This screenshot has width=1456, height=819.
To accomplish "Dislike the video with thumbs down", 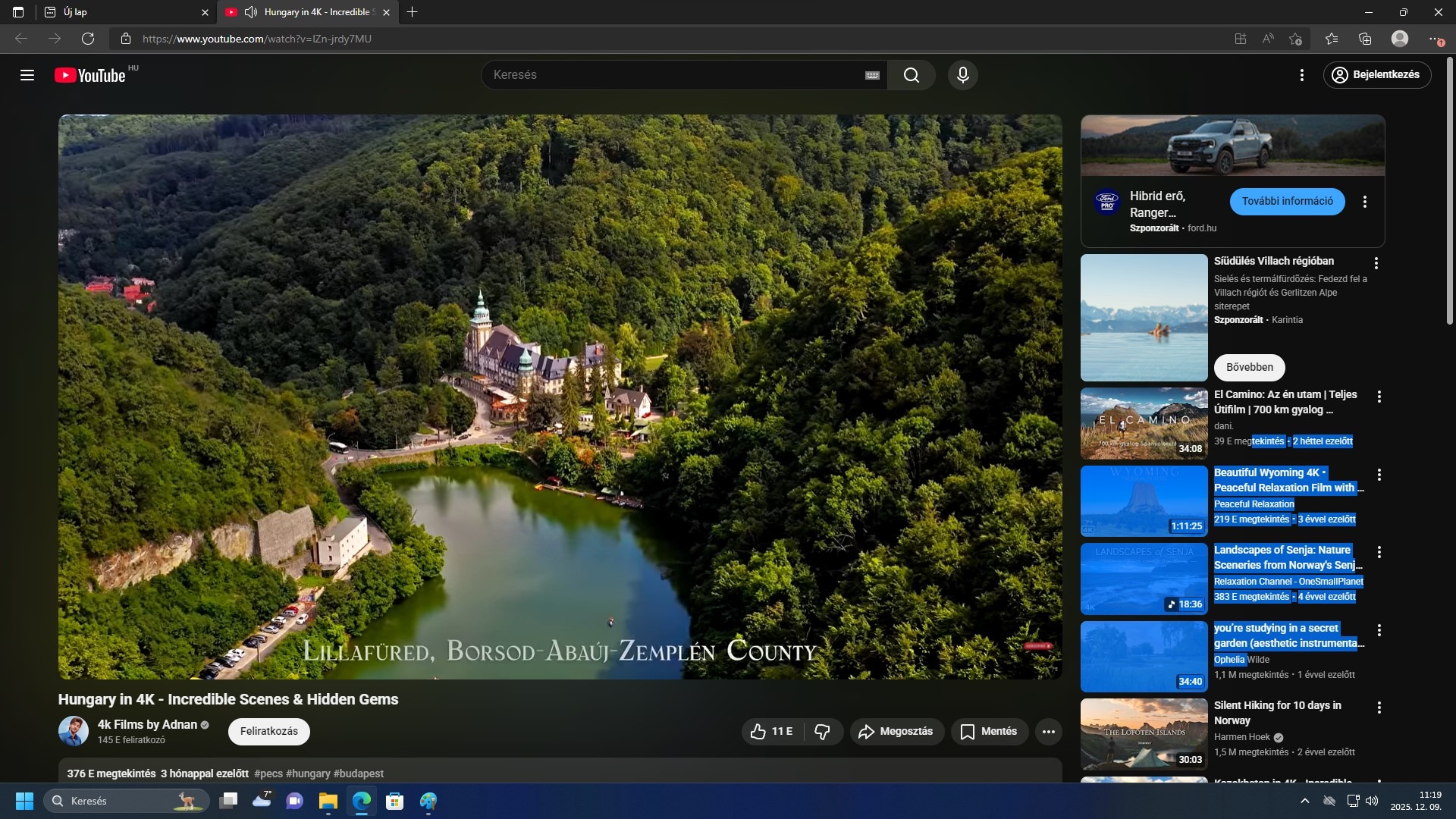I will coord(823,731).
